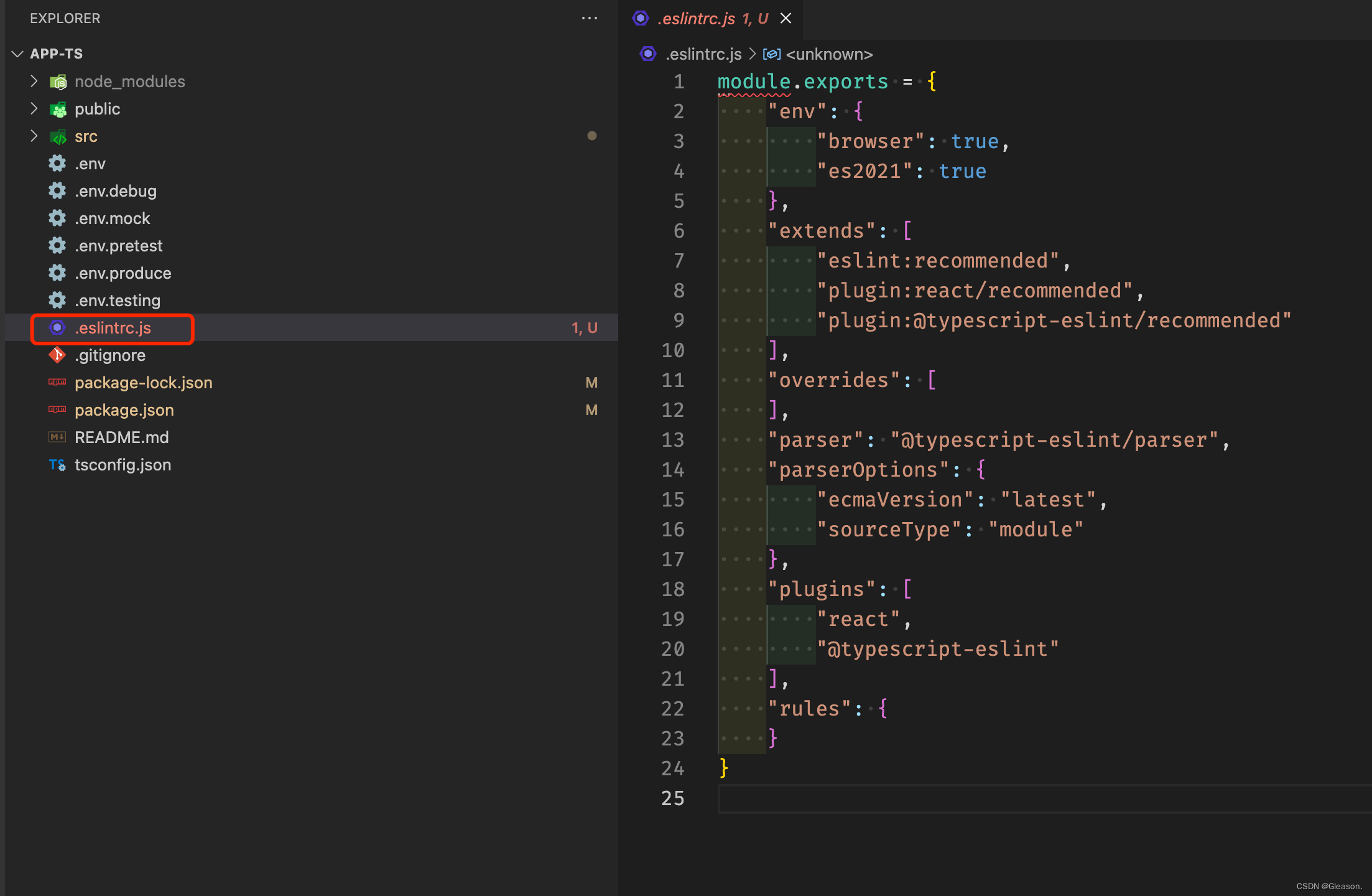Click the gear icon beside .env.mock

click(57, 218)
